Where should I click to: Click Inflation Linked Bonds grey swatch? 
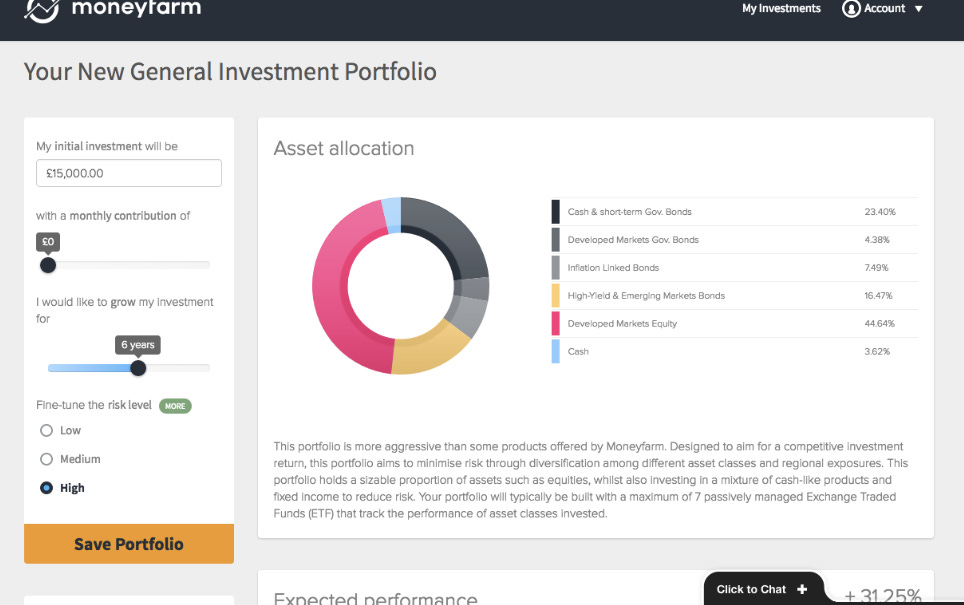point(556,267)
